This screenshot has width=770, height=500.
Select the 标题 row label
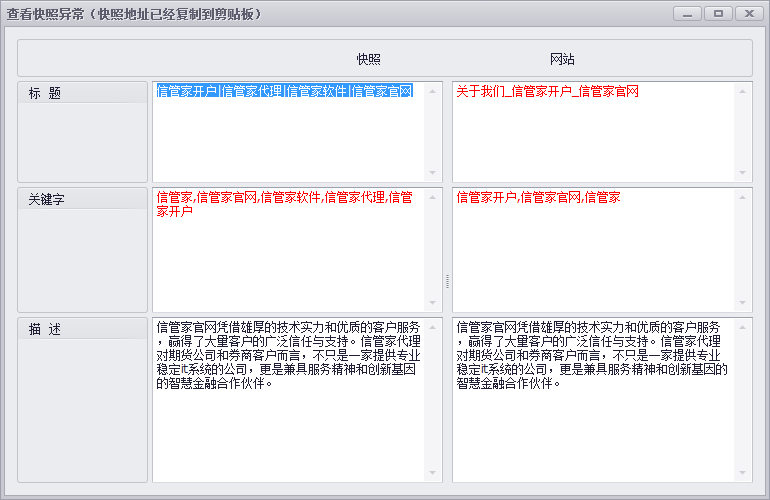82,93
